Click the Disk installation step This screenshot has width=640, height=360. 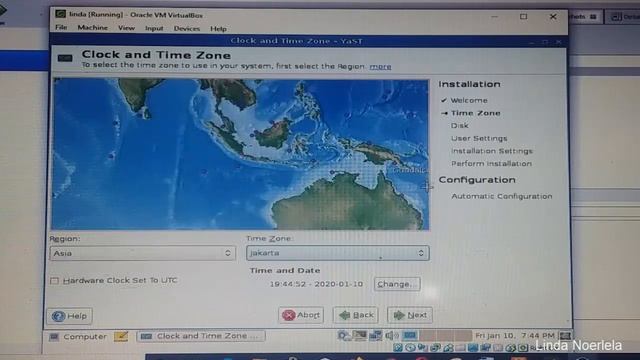(x=460, y=126)
